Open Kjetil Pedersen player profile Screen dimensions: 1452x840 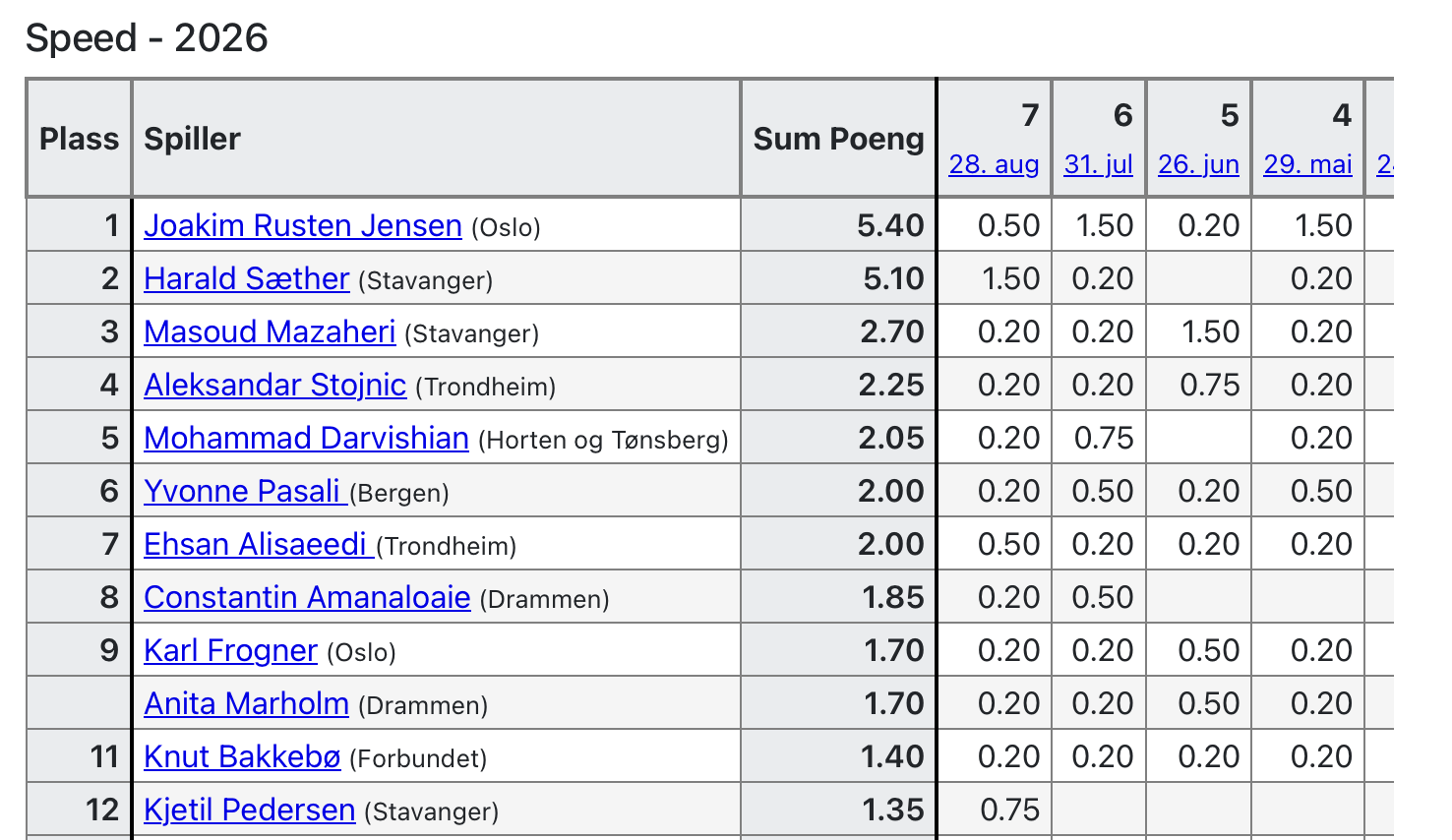click(249, 810)
